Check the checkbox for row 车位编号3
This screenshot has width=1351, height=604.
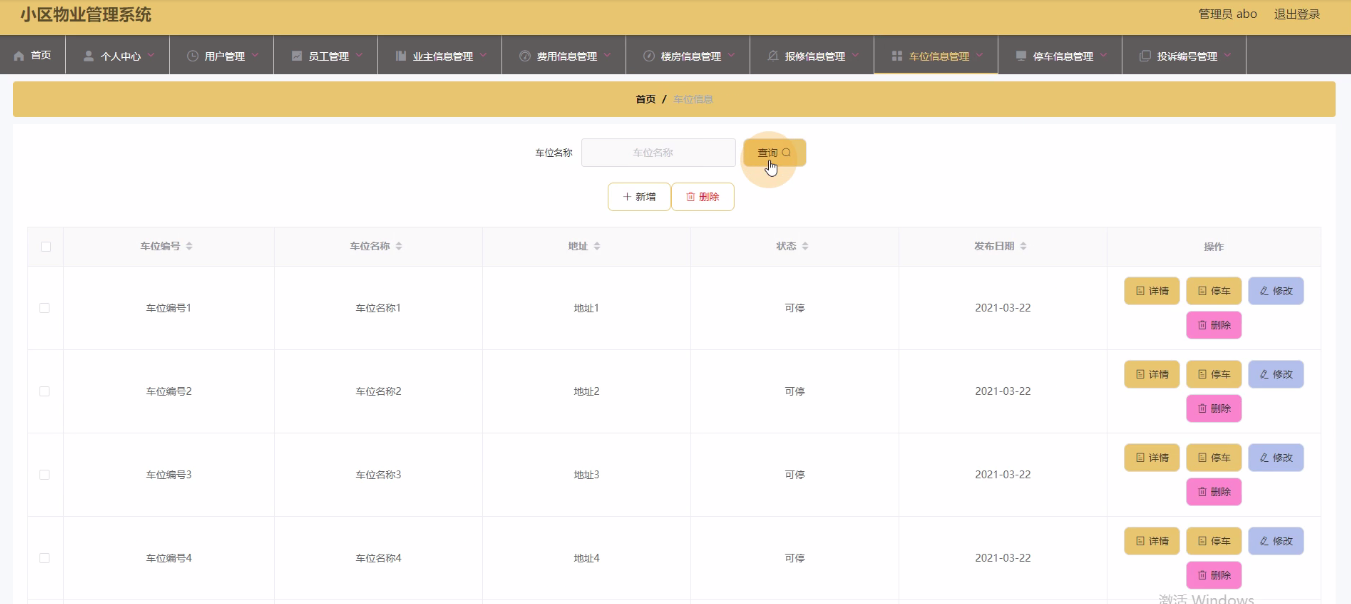coord(45,475)
